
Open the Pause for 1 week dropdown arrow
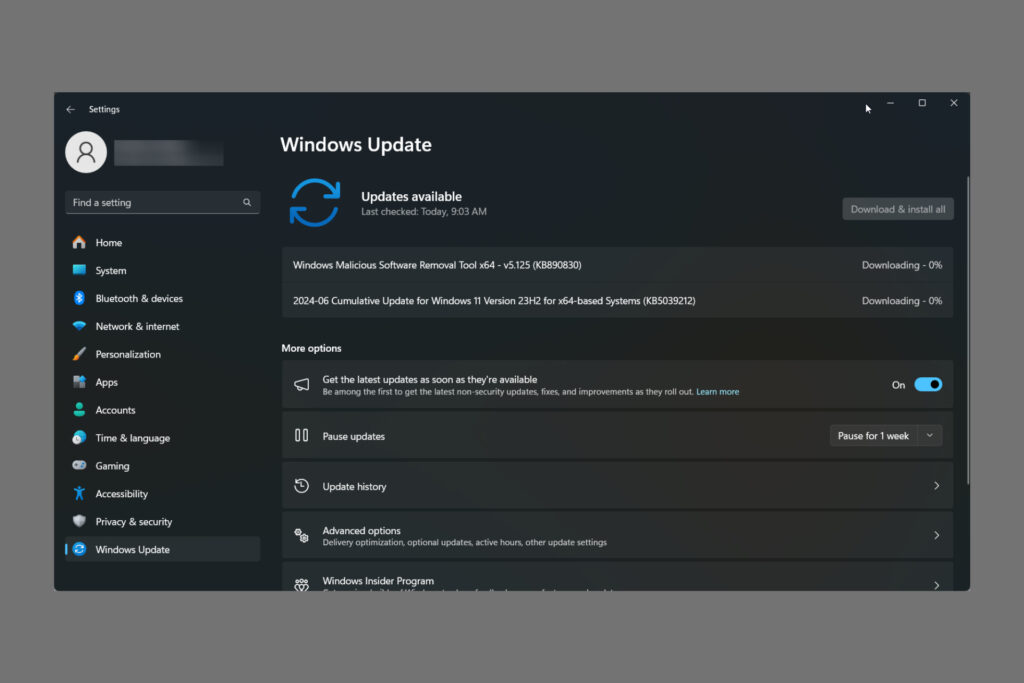[929, 436]
